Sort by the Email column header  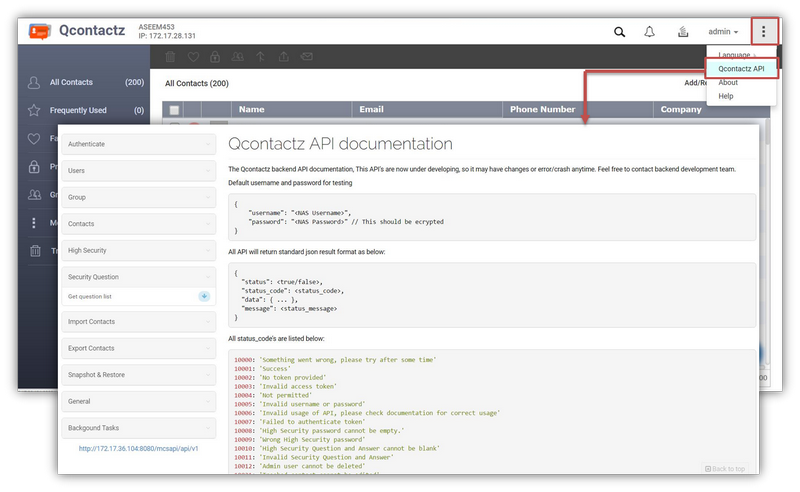click(427, 109)
